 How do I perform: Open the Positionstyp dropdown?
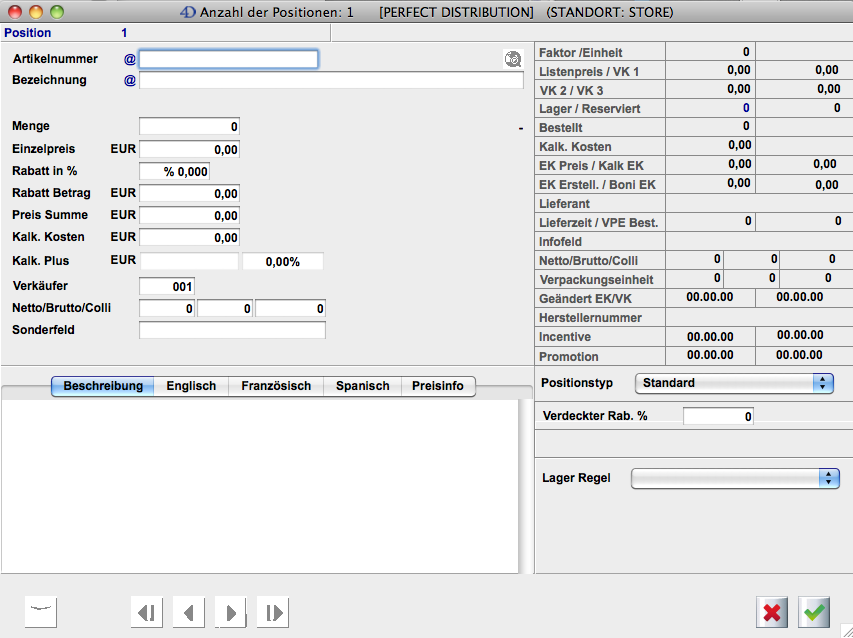734,383
